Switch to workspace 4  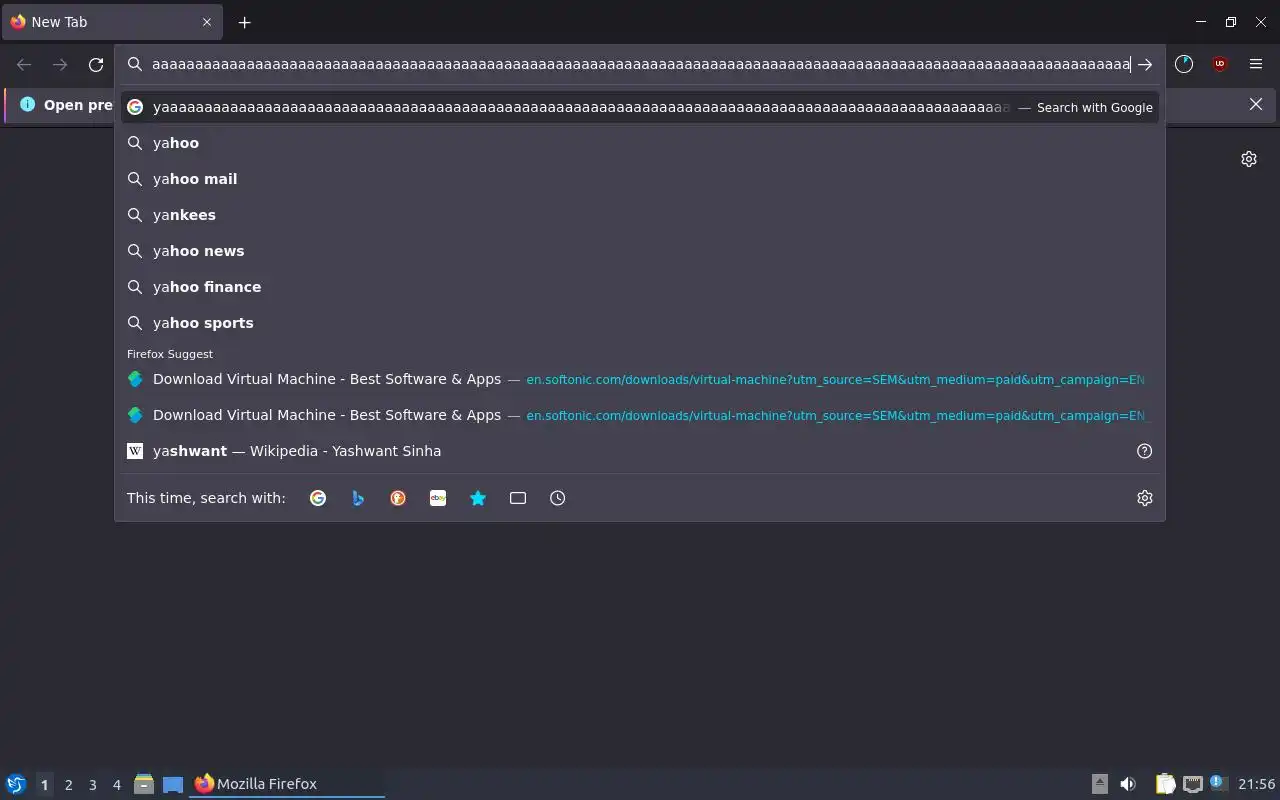click(116, 785)
